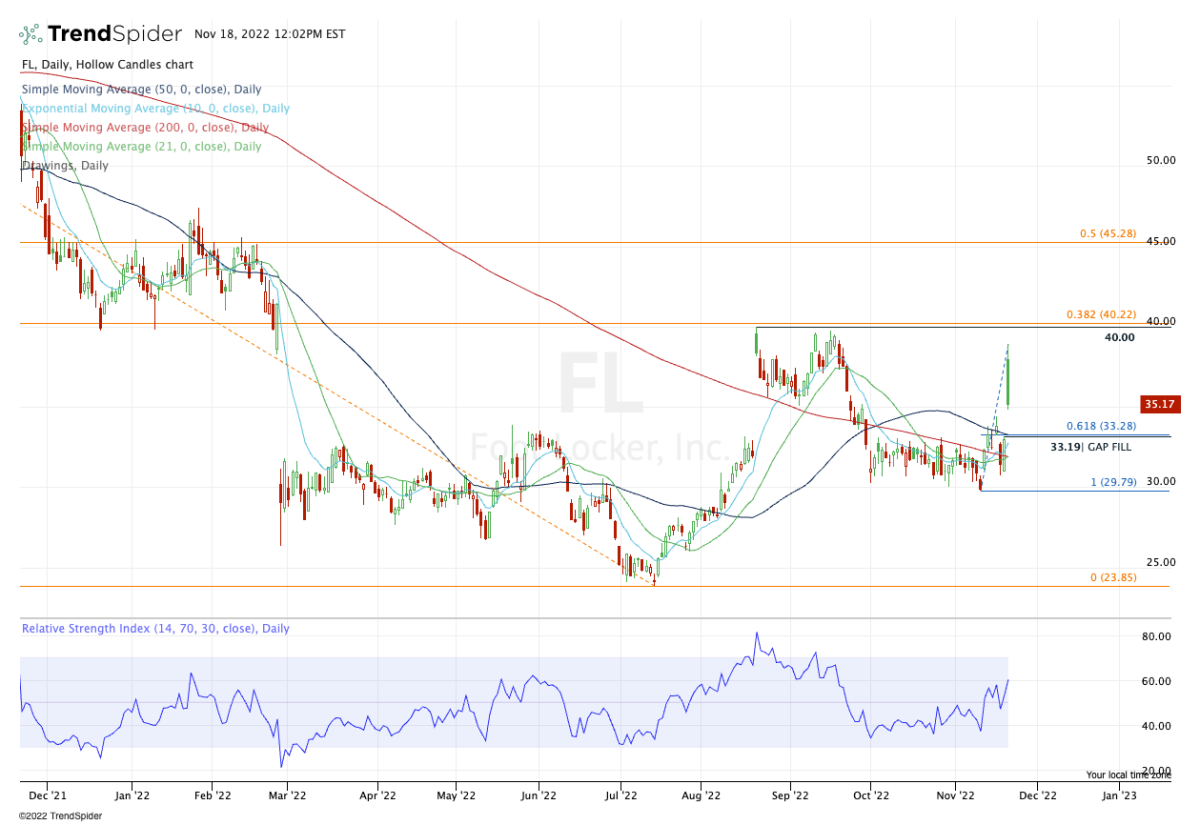Click the '1 (29.79)' retracement label
Viewport: 1200px width, 825px height.
point(1113,482)
